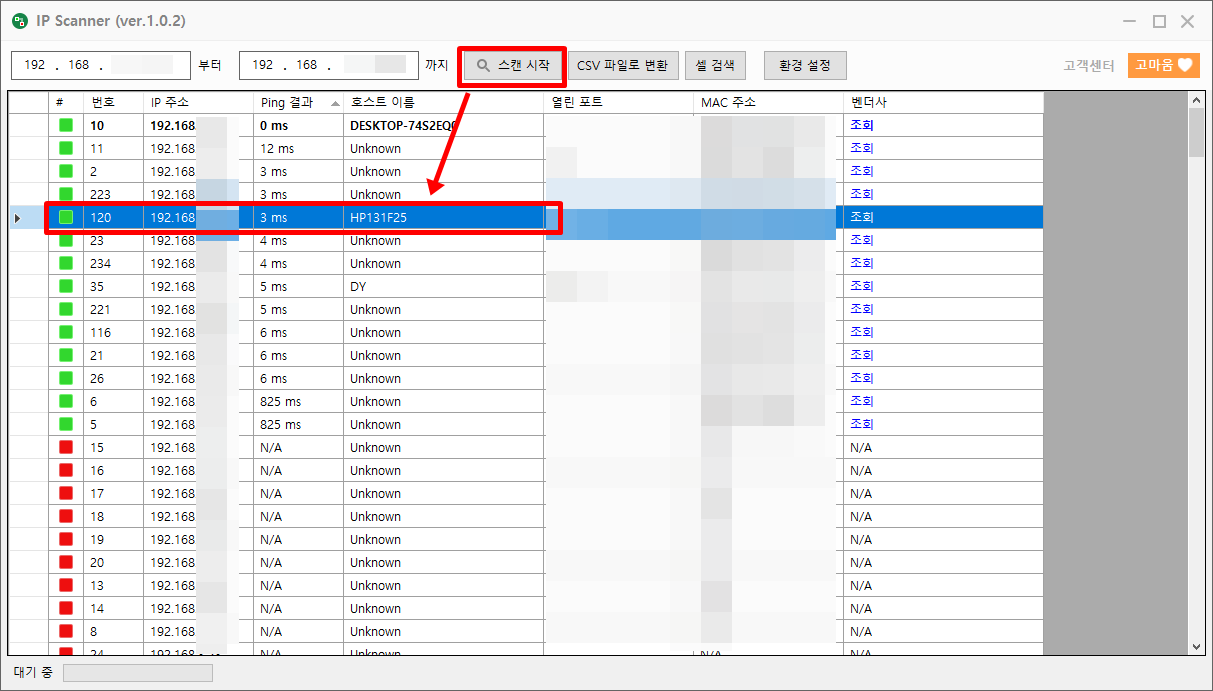Screen dimensions: 1213x691
Task: Click green status icon of row 223
Action: click(66, 195)
